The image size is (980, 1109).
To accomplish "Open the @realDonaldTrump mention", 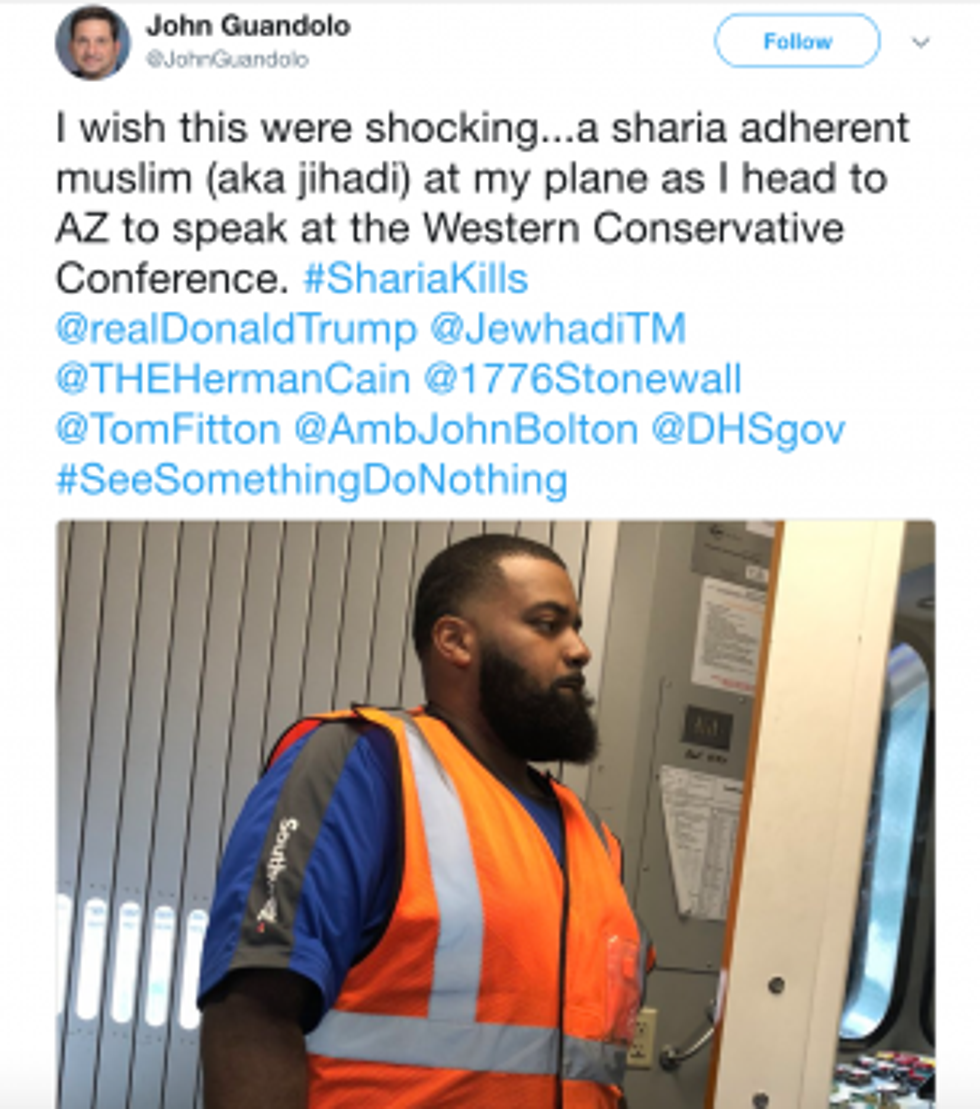I will (237, 329).
